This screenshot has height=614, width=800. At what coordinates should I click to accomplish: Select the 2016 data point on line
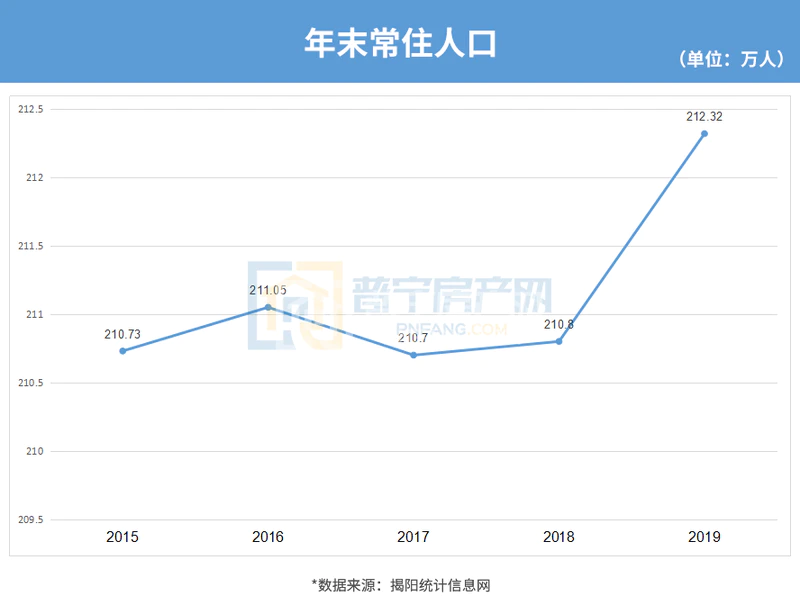click(268, 307)
